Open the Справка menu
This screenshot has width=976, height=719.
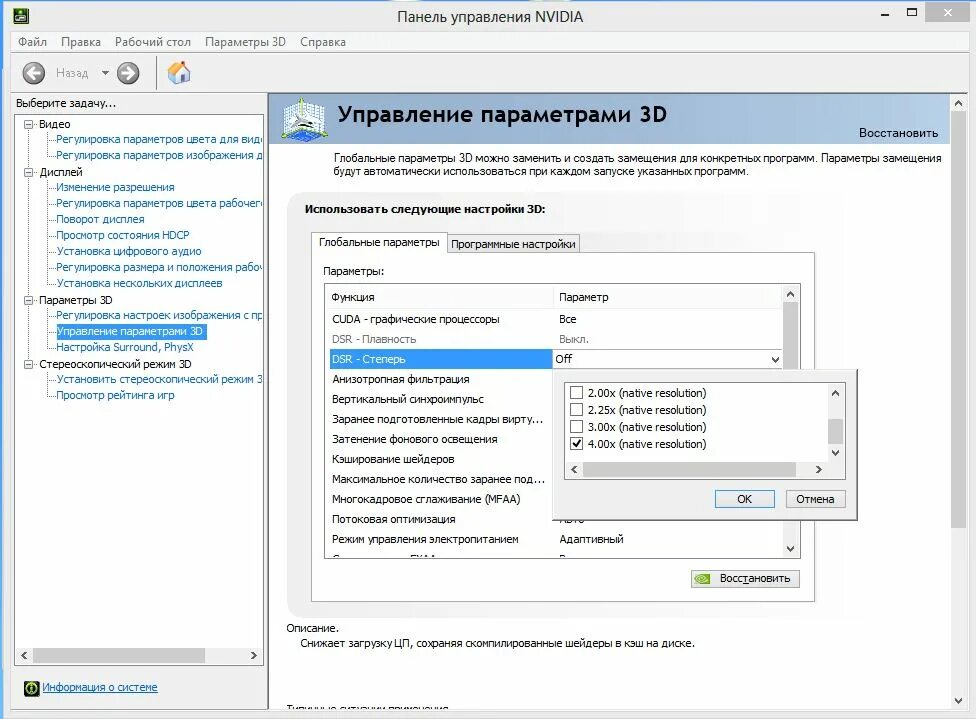[322, 42]
